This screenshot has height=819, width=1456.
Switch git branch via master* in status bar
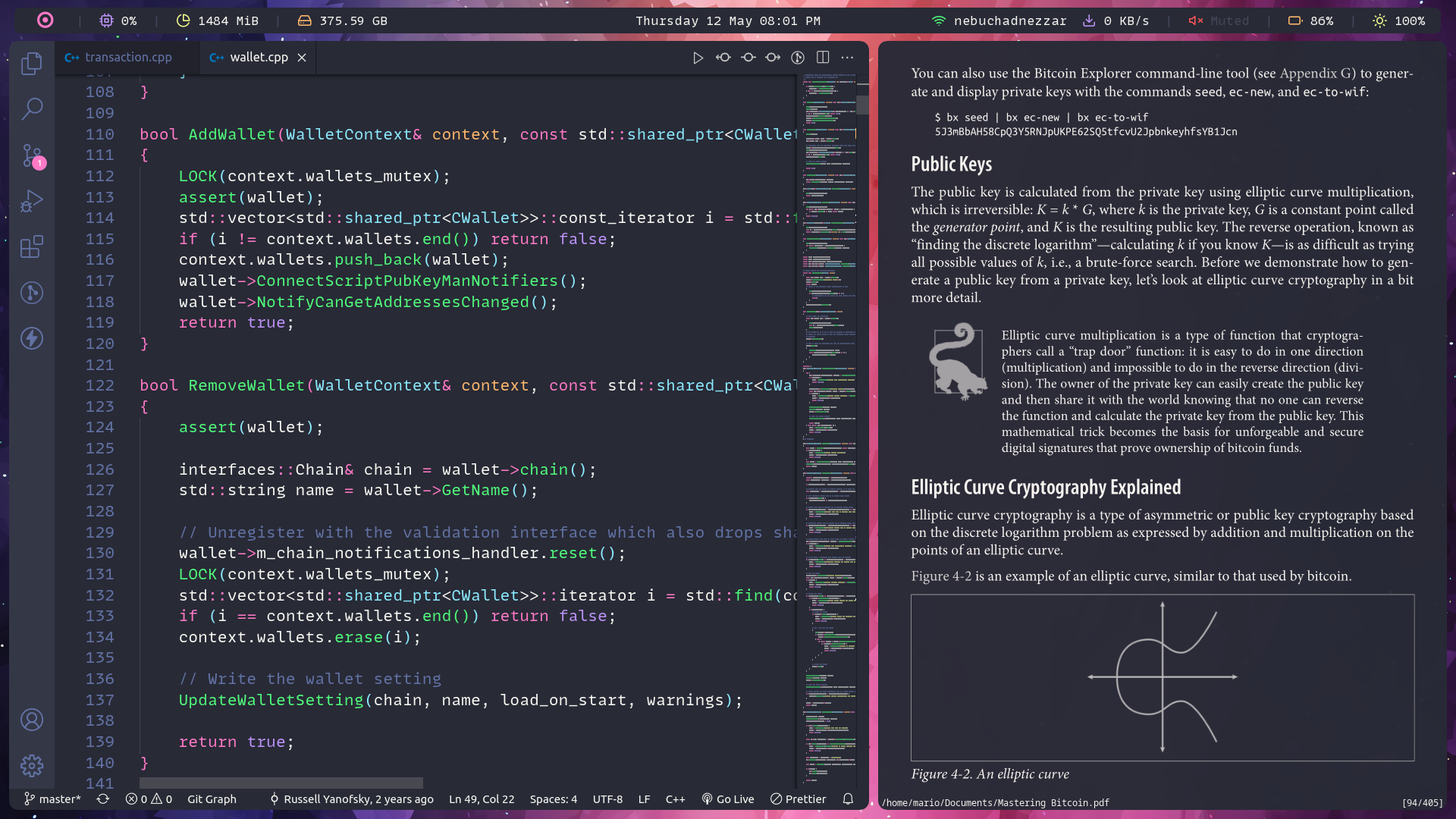pyautogui.click(x=52, y=799)
